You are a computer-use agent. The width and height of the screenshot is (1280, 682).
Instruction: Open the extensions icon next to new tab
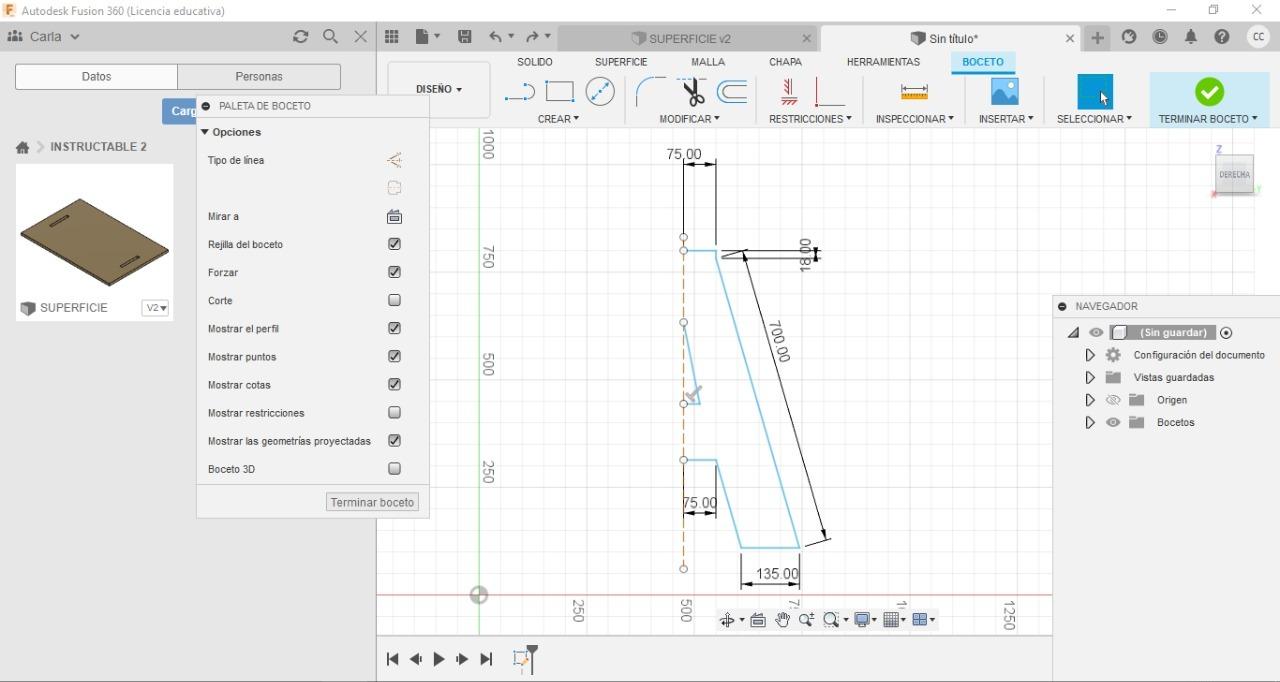click(1129, 37)
